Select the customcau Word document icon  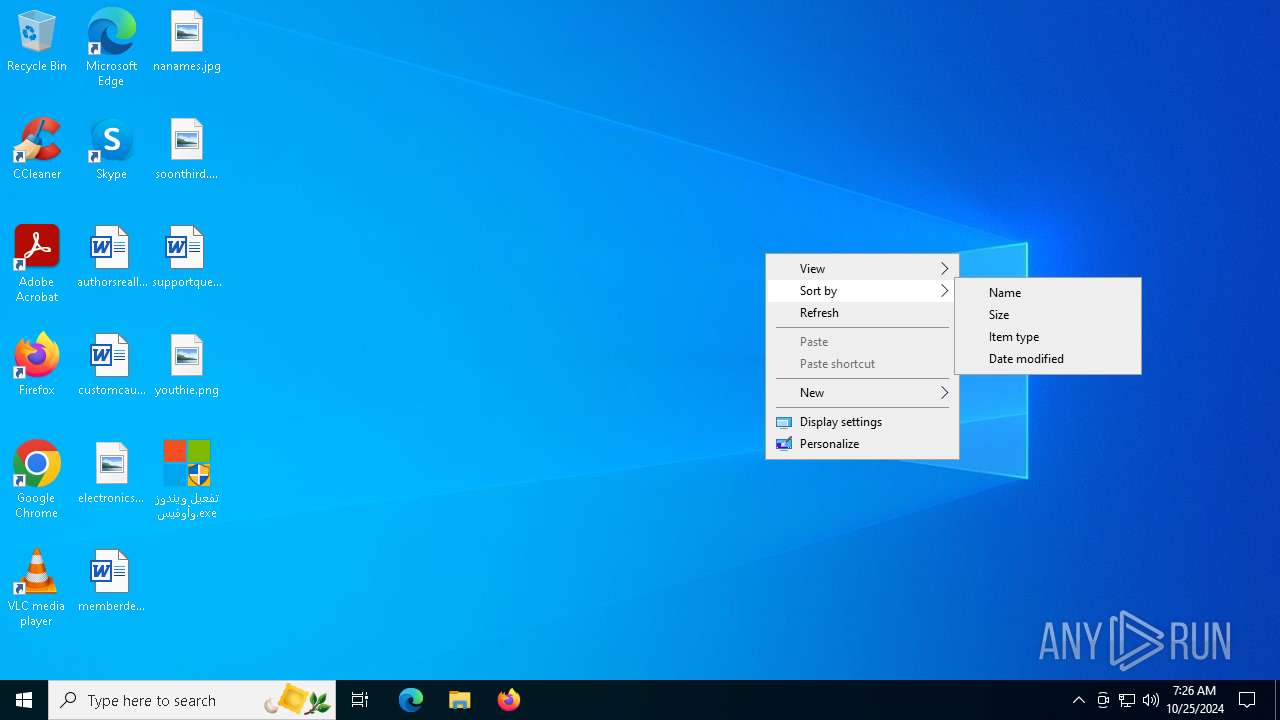coord(111,366)
